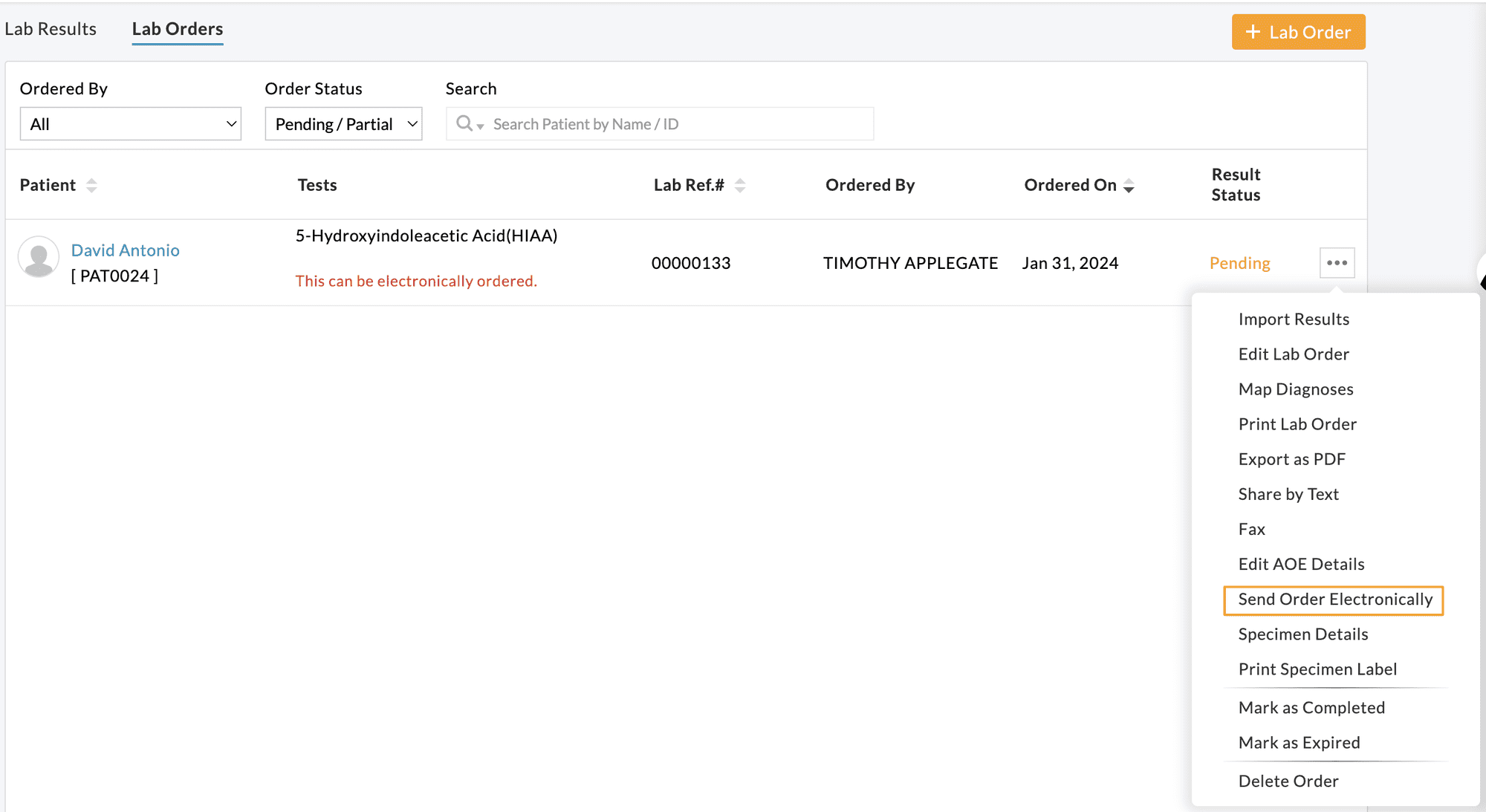The width and height of the screenshot is (1486, 812).
Task: Click inside the Search Patient input field
Action: click(669, 123)
